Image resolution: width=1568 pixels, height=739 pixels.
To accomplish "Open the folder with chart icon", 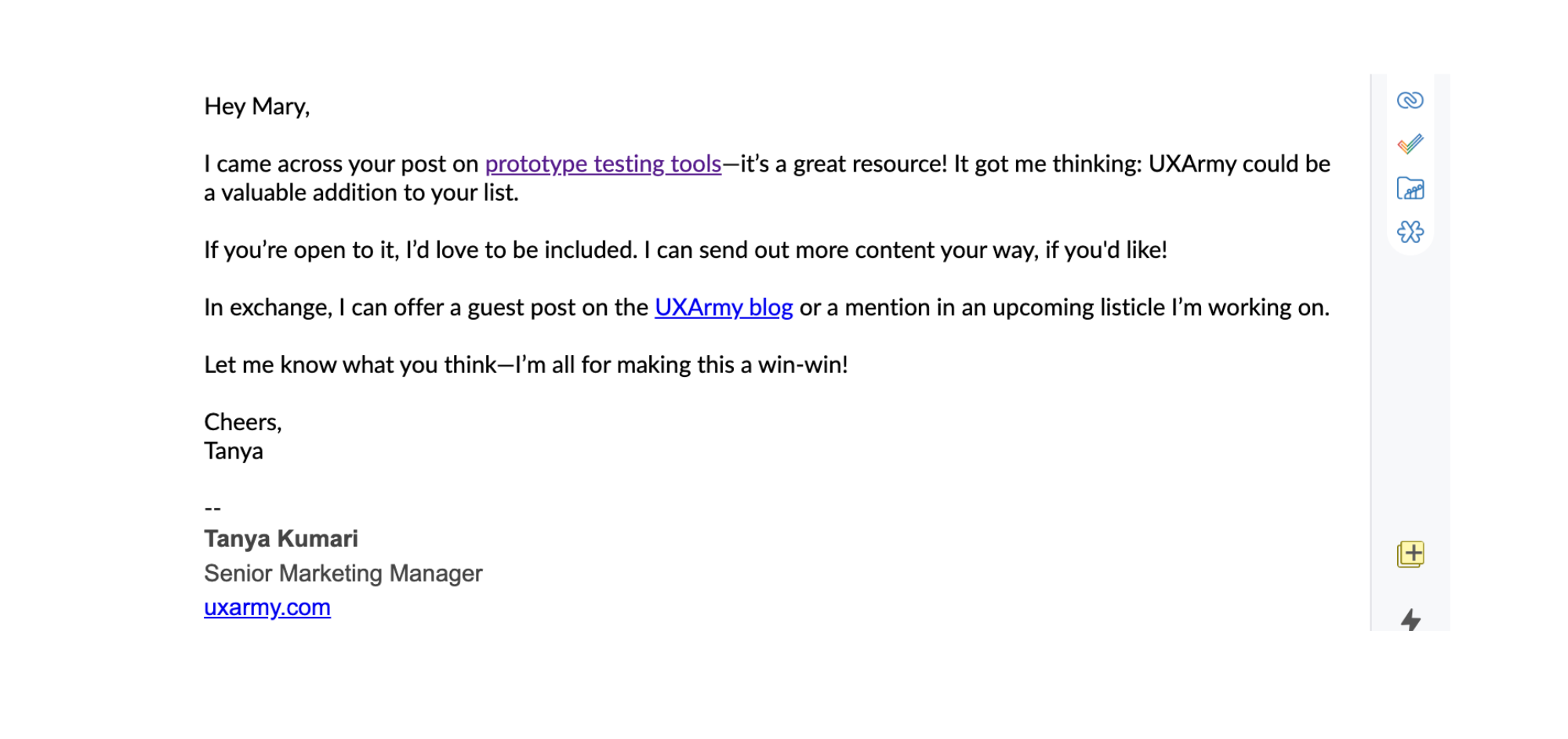I will click(x=1410, y=189).
